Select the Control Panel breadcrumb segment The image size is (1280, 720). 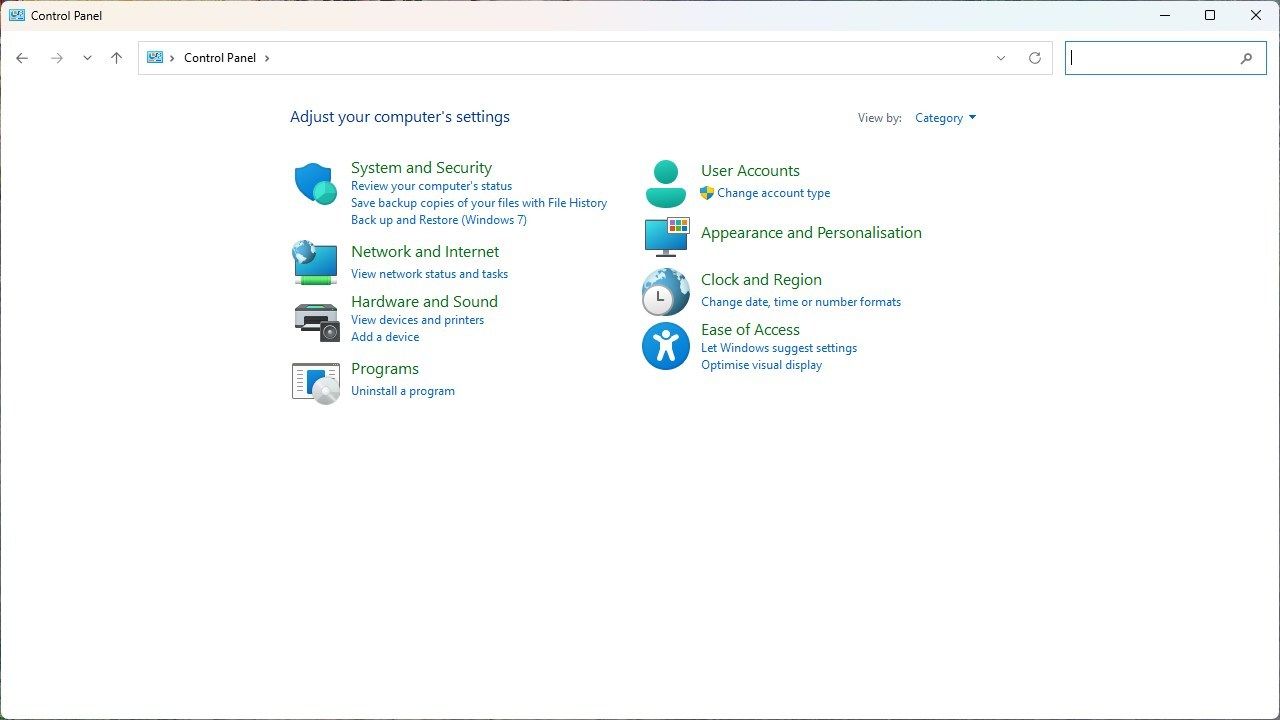220,58
